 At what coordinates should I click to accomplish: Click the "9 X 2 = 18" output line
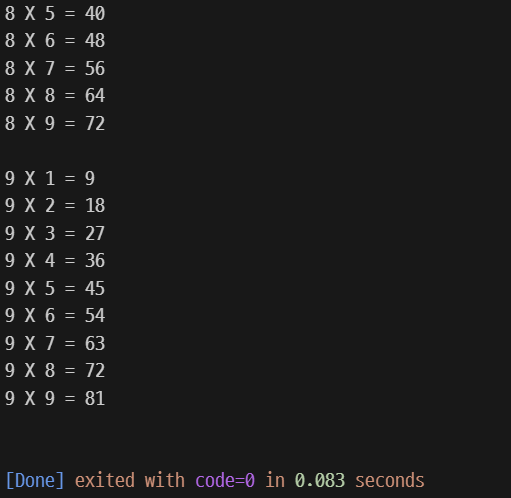tap(55, 206)
